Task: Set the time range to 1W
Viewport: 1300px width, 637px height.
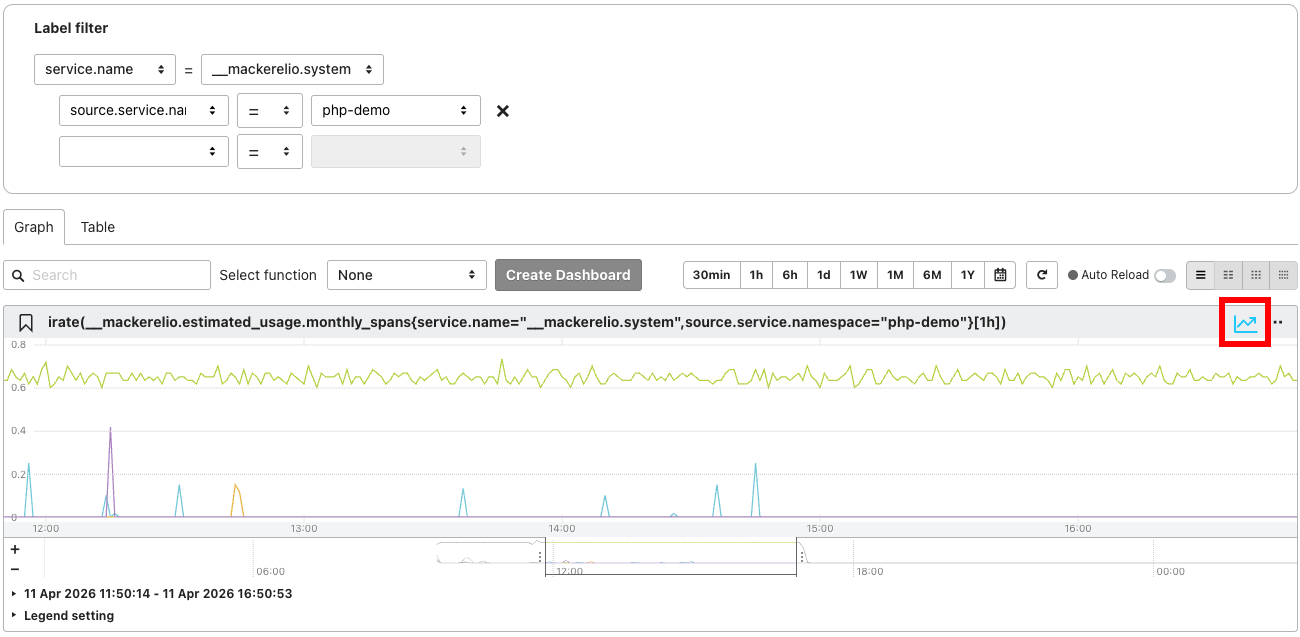Action: coord(859,275)
